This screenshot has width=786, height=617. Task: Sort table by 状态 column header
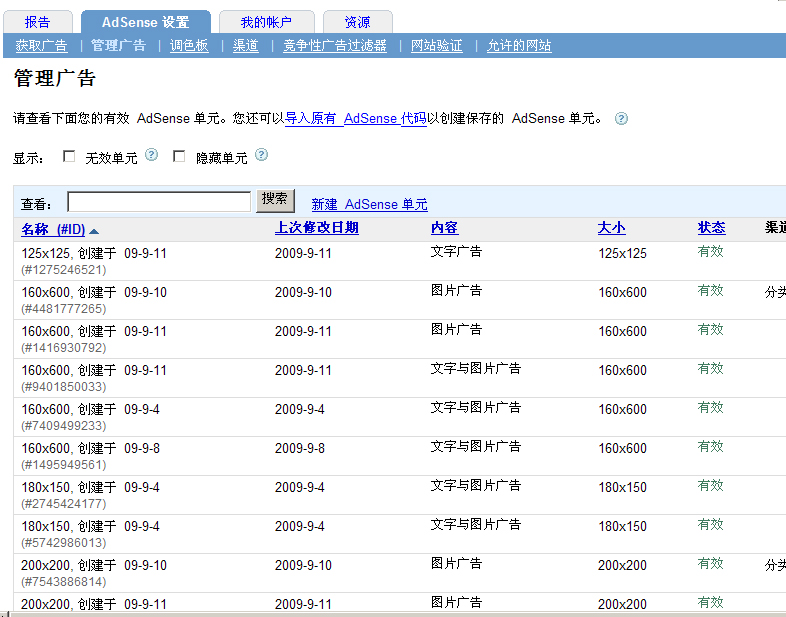click(x=711, y=228)
